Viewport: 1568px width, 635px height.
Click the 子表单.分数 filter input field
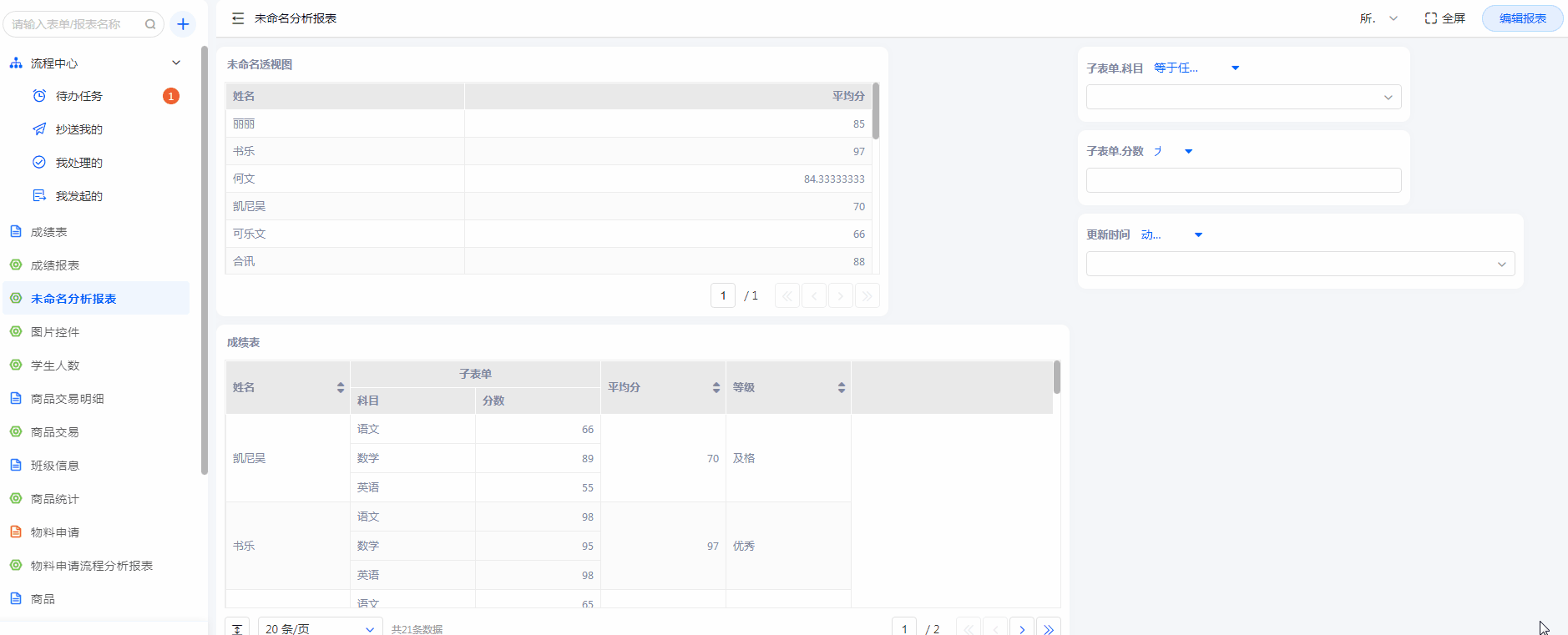1243,180
